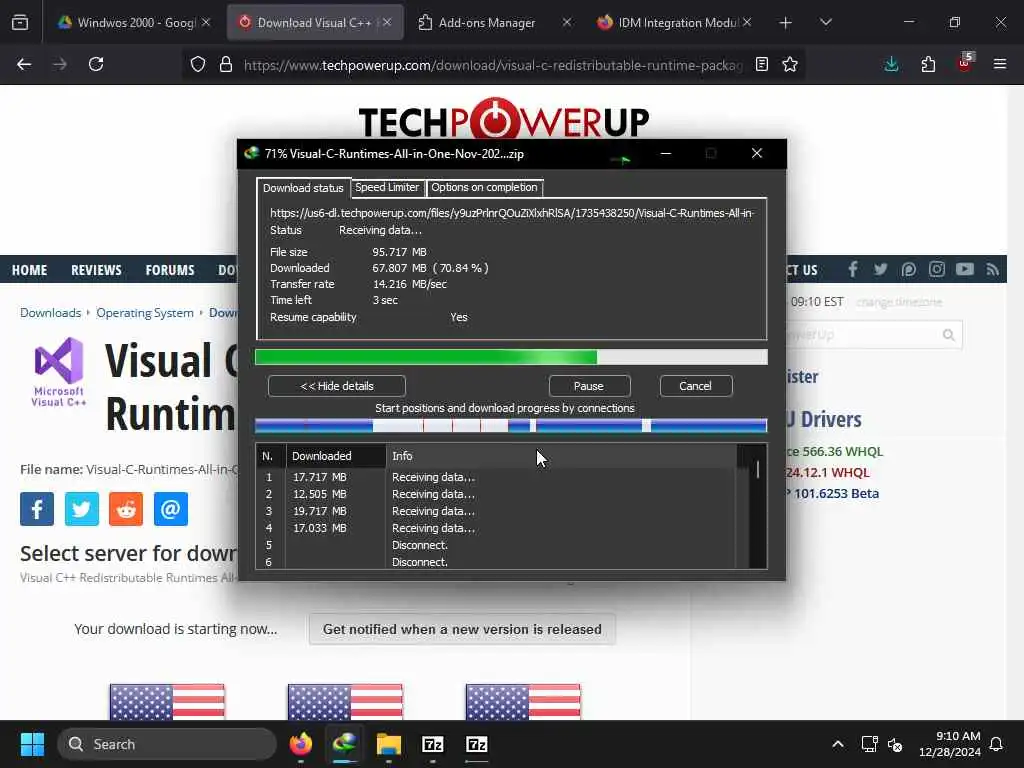Screen dimensions: 1024x768
Task: Show hidden system tray icons chevron
Action: pyautogui.click(x=837, y=744)
